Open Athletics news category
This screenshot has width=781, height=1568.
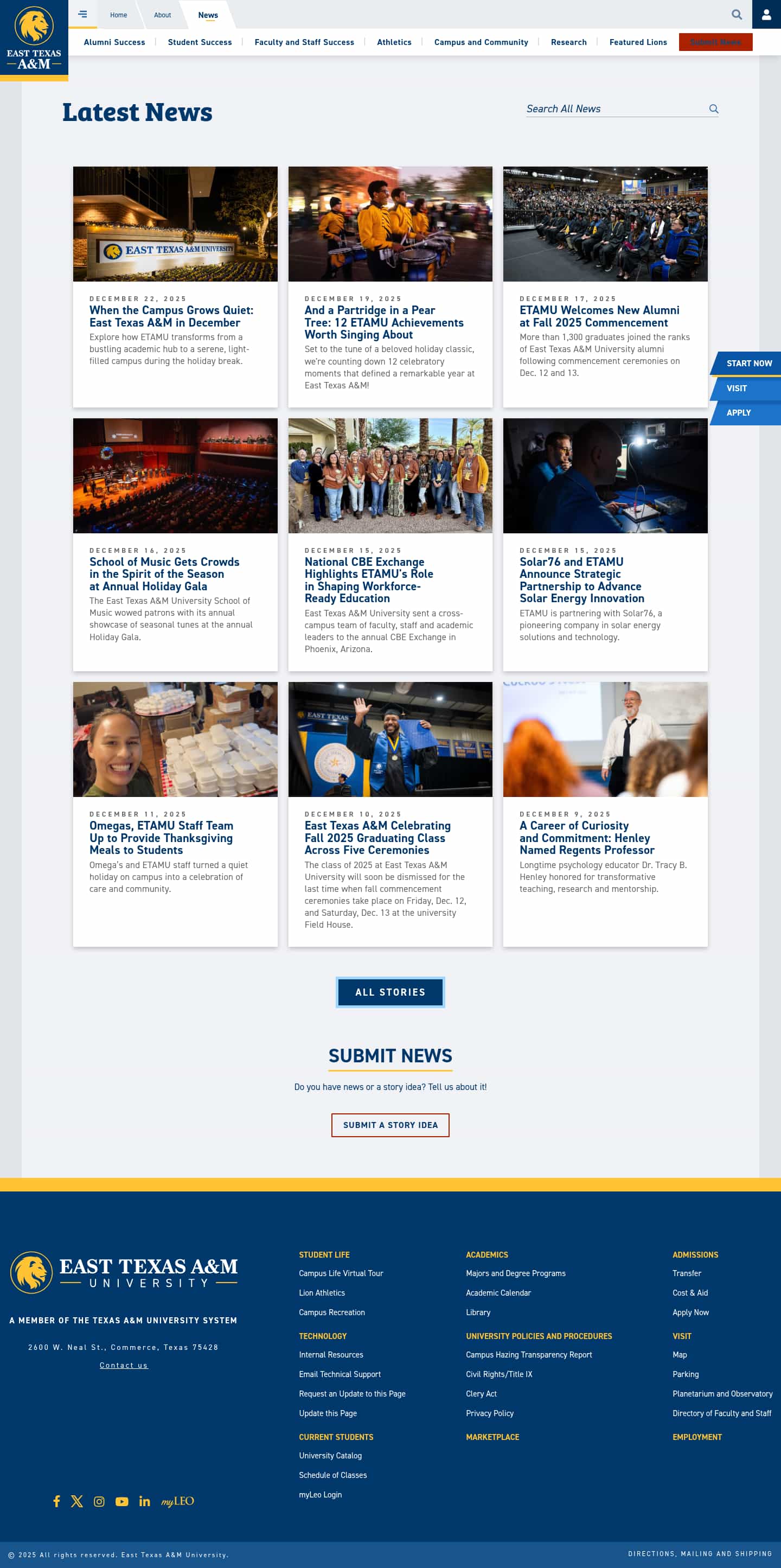(x=394, y=42)
